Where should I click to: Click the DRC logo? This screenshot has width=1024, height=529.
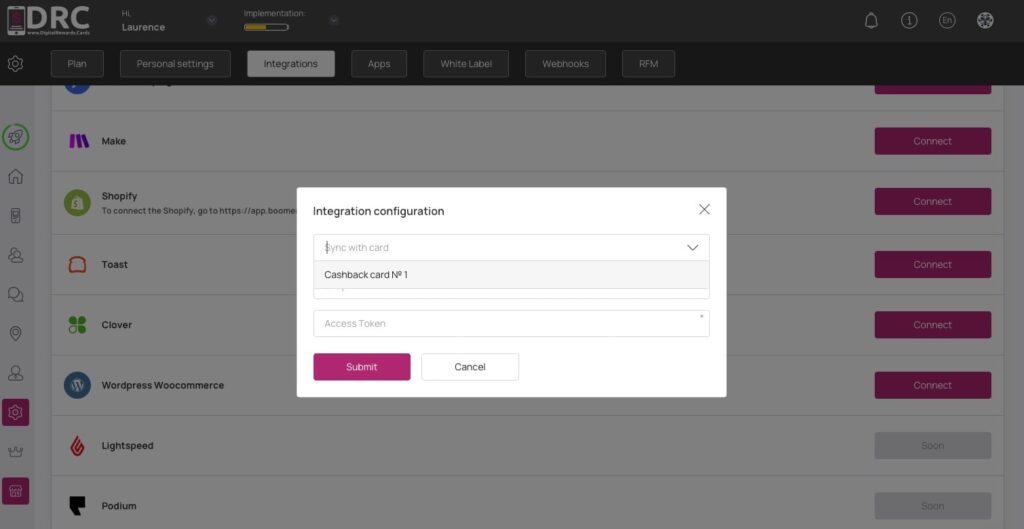pyautogui.click(x=48, y=21)
